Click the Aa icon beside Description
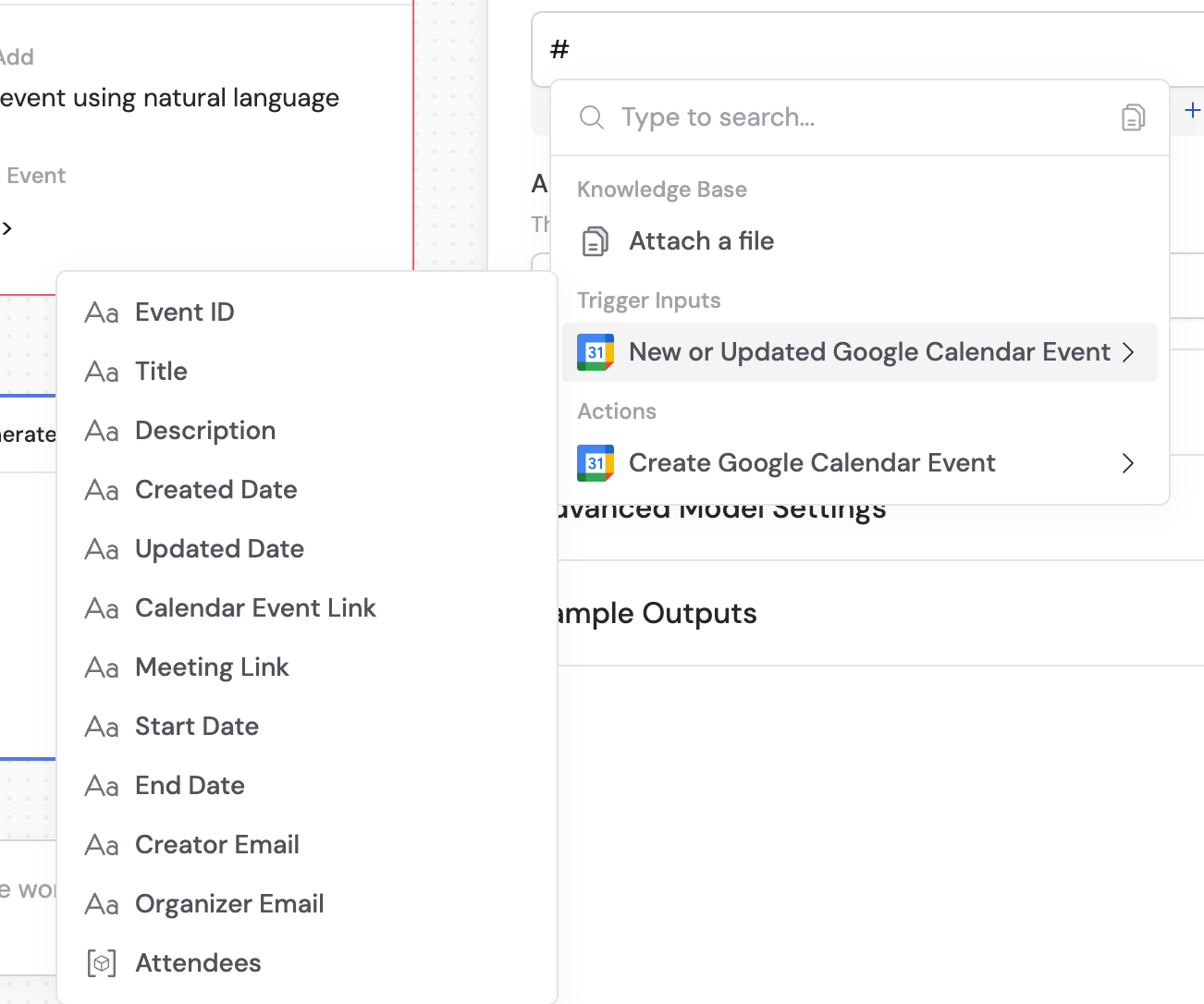 click(101, 431)
